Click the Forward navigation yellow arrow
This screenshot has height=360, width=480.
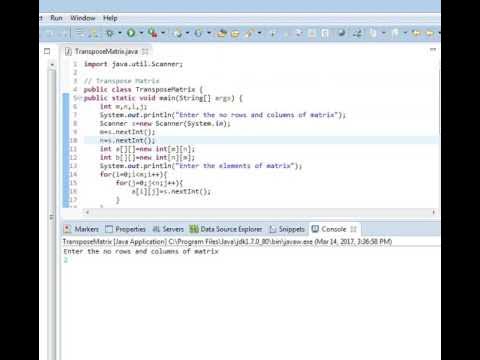(430, 33)
